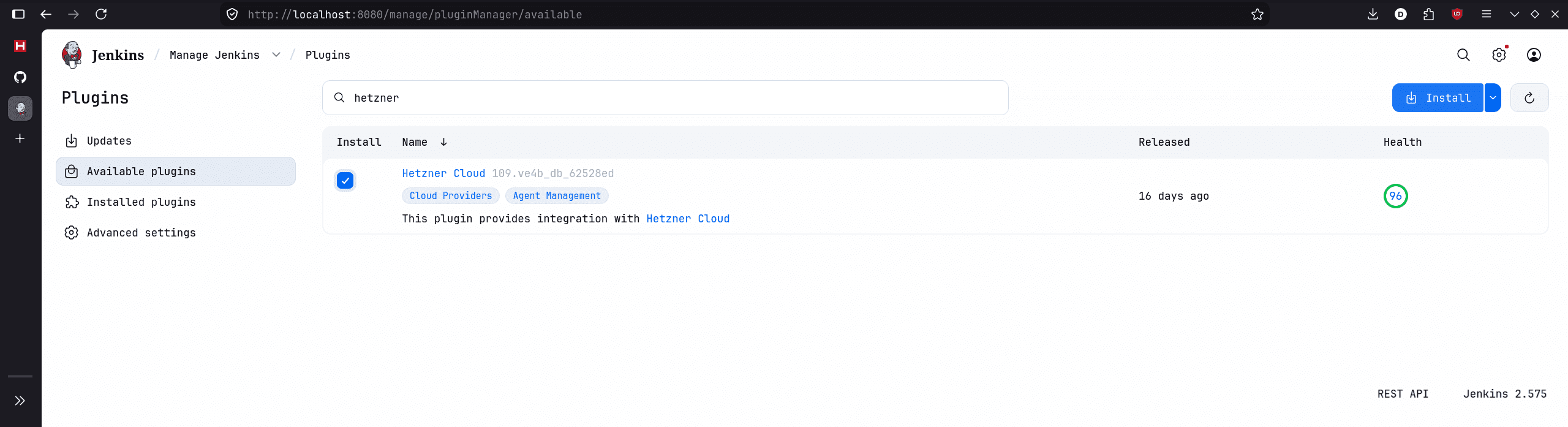The height and width of the screenshot is (427, 1568).
Task: Open Advanced settings in sidebar
Action: click(175, 233)
